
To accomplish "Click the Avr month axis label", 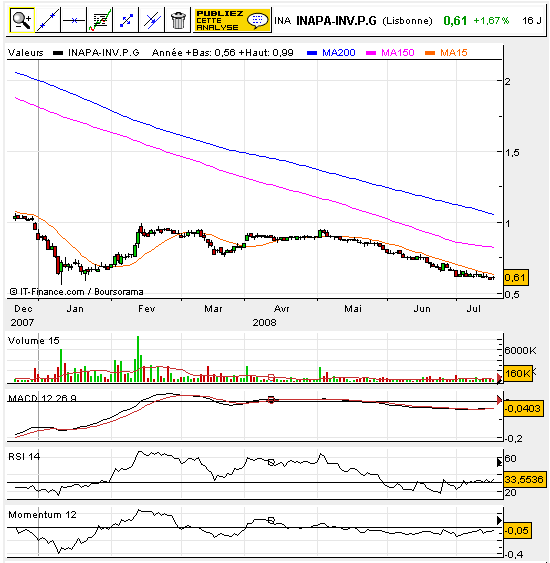I will 281,308.
